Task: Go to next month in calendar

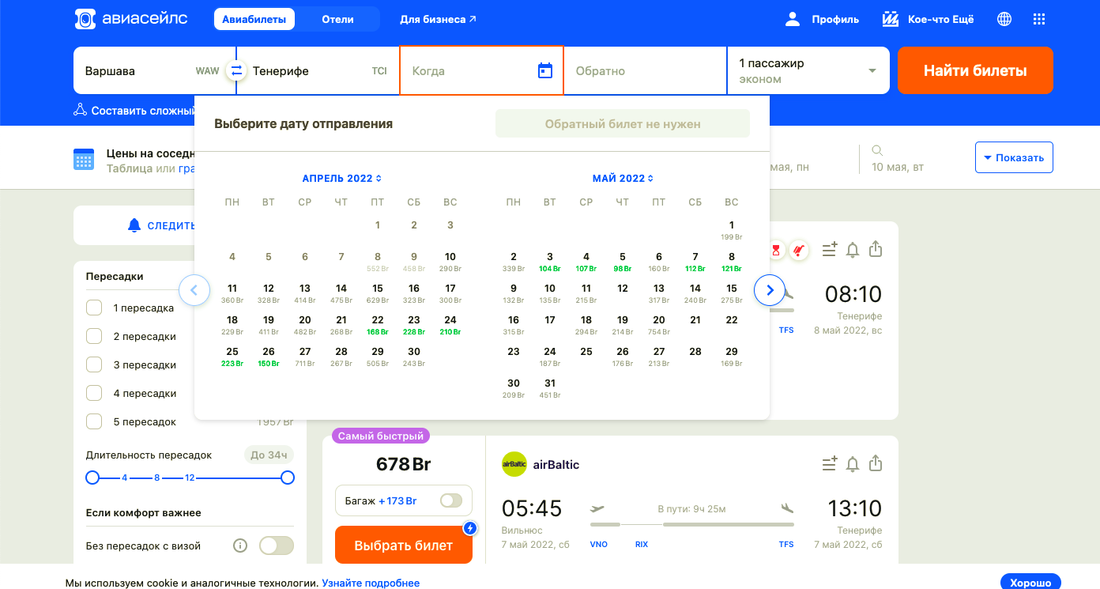Action: tap(770, 290)
